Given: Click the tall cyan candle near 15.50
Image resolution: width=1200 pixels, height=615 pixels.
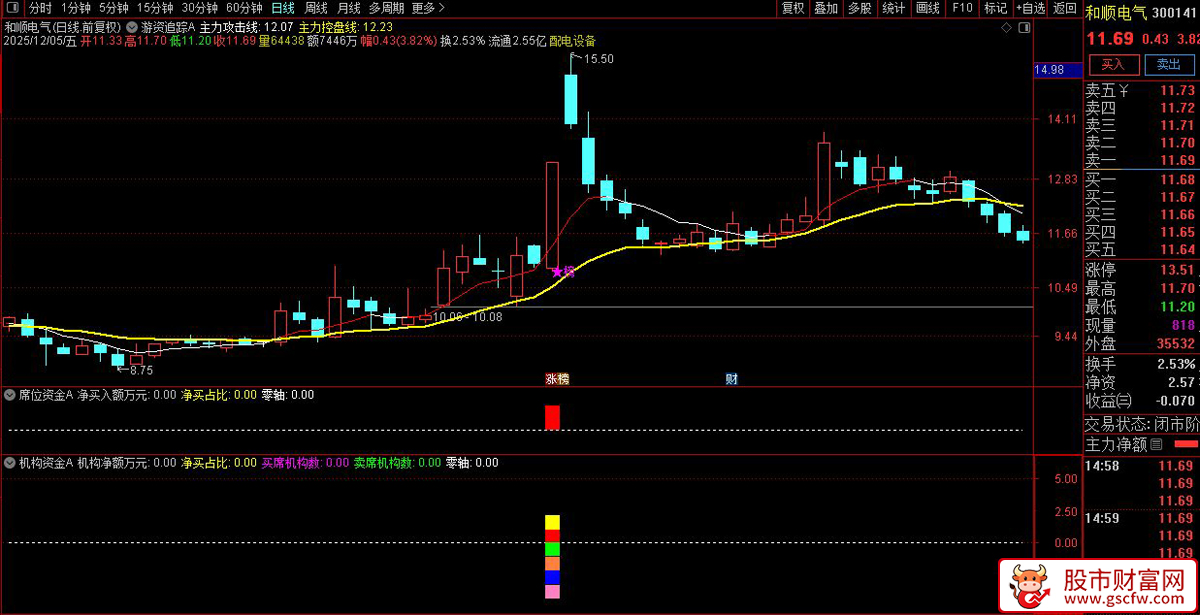Looking at the screenshot, I should point(571,99).
